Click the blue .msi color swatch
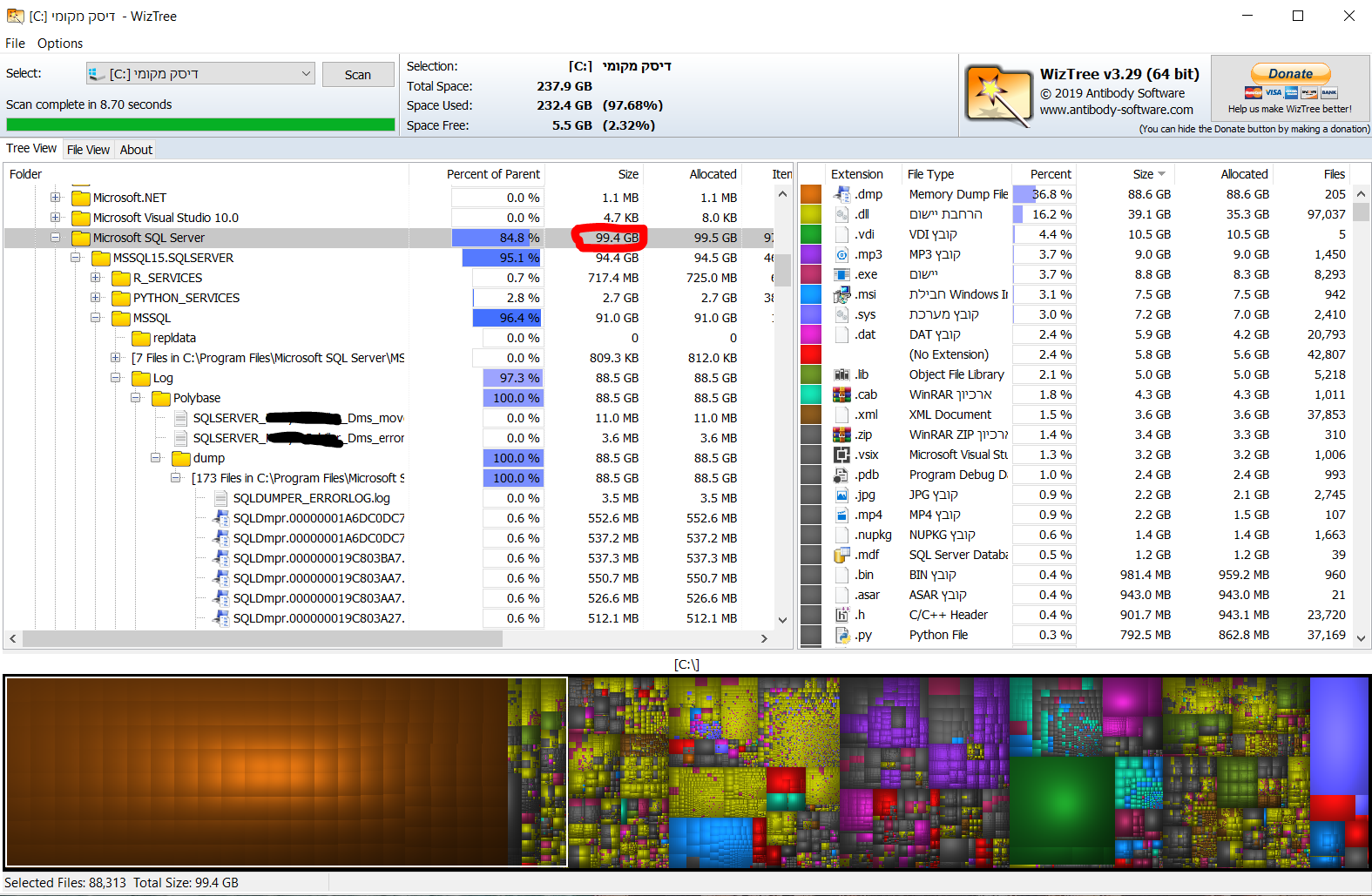 tap(811, 294)
